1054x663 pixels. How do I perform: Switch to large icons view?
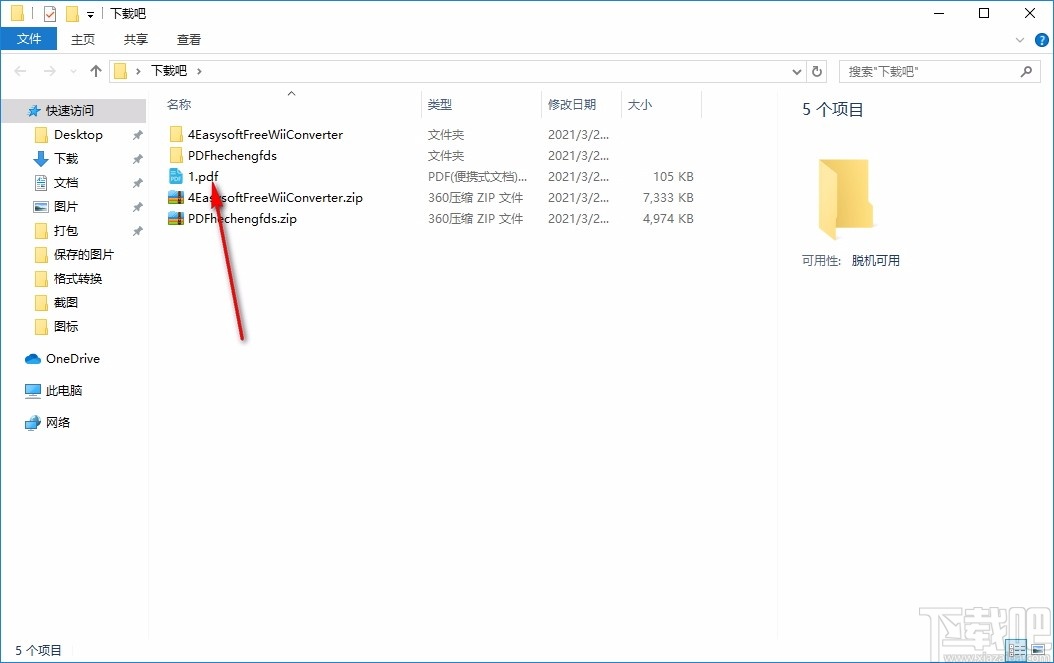pyautogui.click(x=1037, y=650)
